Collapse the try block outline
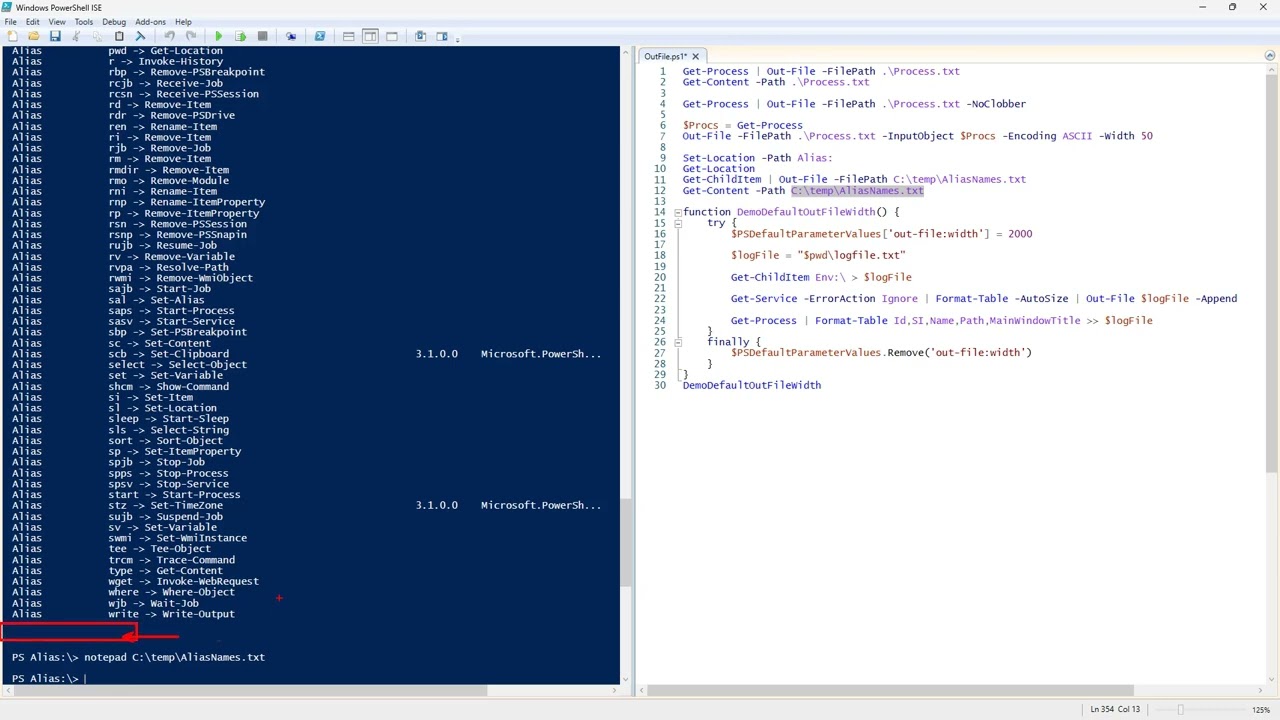The image size is (1280, 720). pyautogui.click(x=677, y=223)
